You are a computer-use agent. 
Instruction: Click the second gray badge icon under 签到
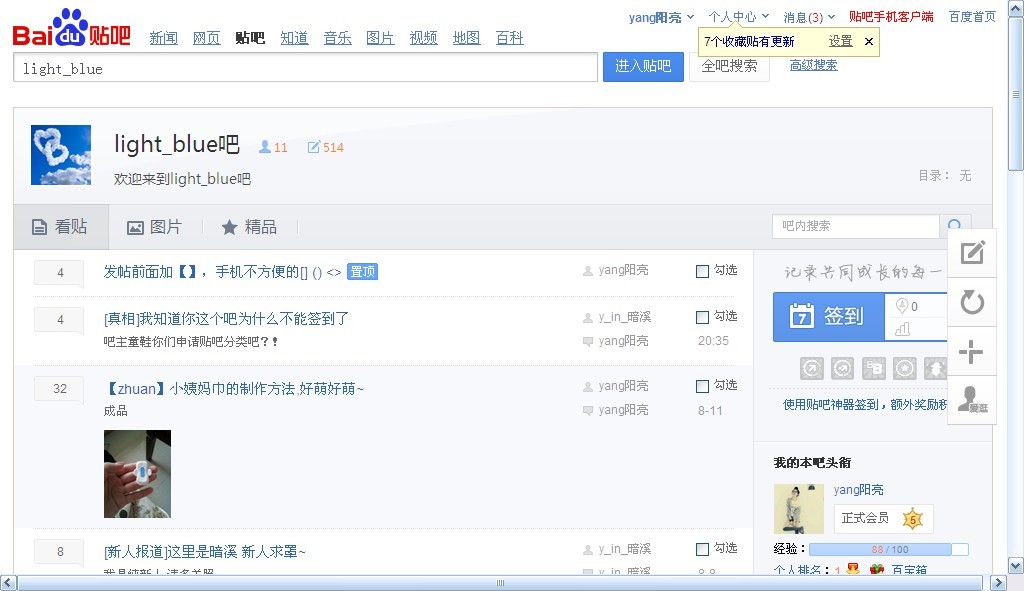coord(842,368)
